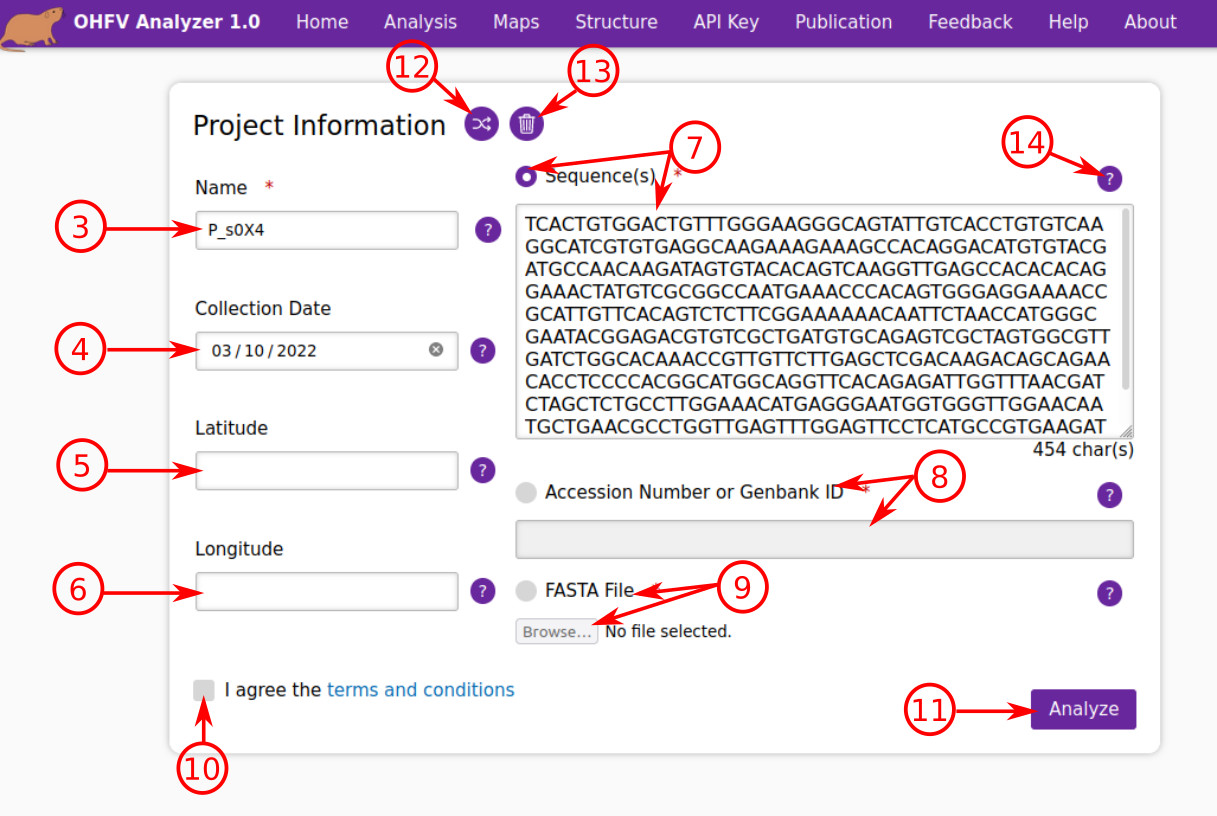
Task: Go to the Maps menu item
Action: pos(516,22)
